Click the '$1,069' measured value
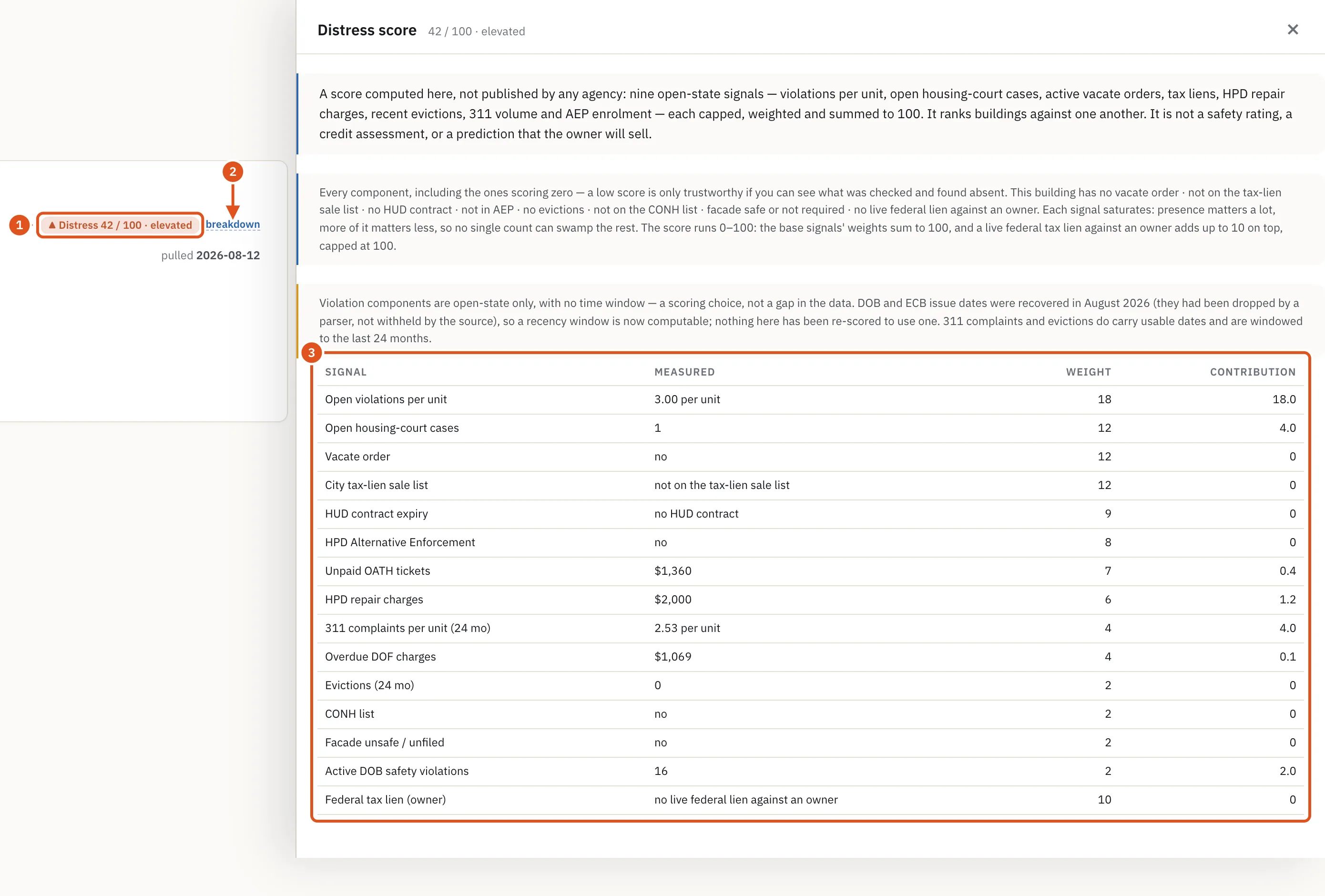The height and width of the screenshot is (896, 1325). (x=673, y=657)
